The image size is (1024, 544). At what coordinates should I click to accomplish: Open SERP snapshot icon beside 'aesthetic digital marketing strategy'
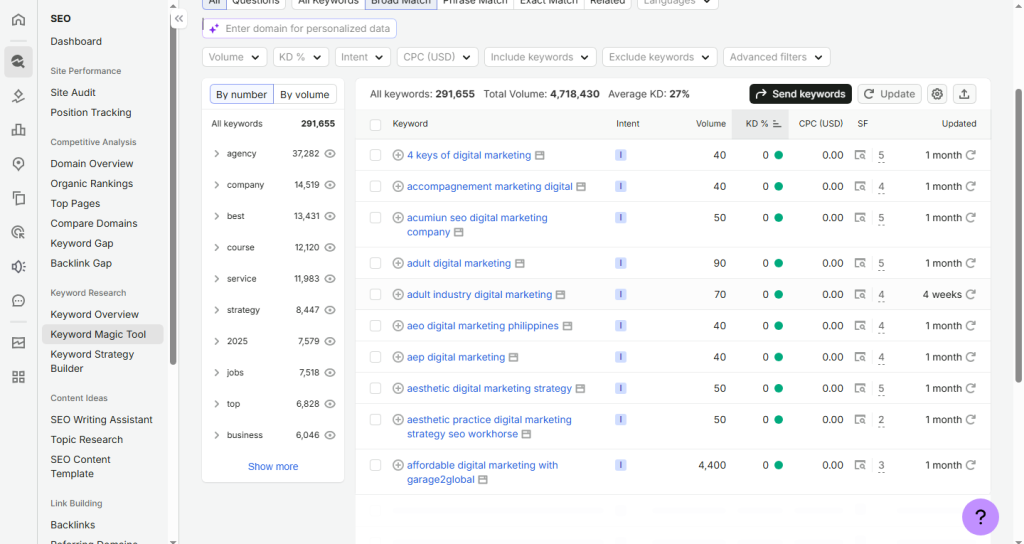point(581,389)
